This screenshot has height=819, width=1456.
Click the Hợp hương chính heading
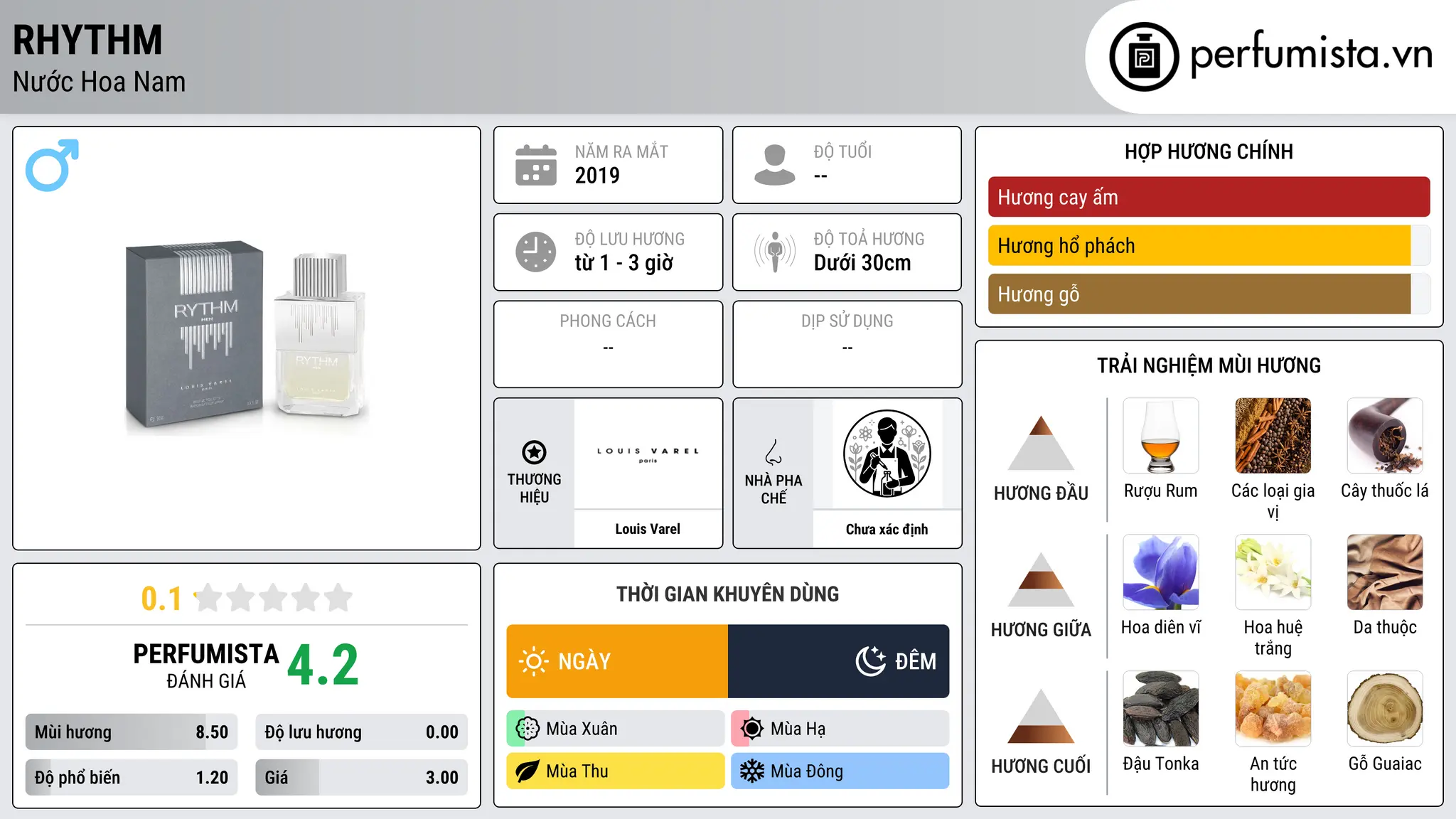1209,151
